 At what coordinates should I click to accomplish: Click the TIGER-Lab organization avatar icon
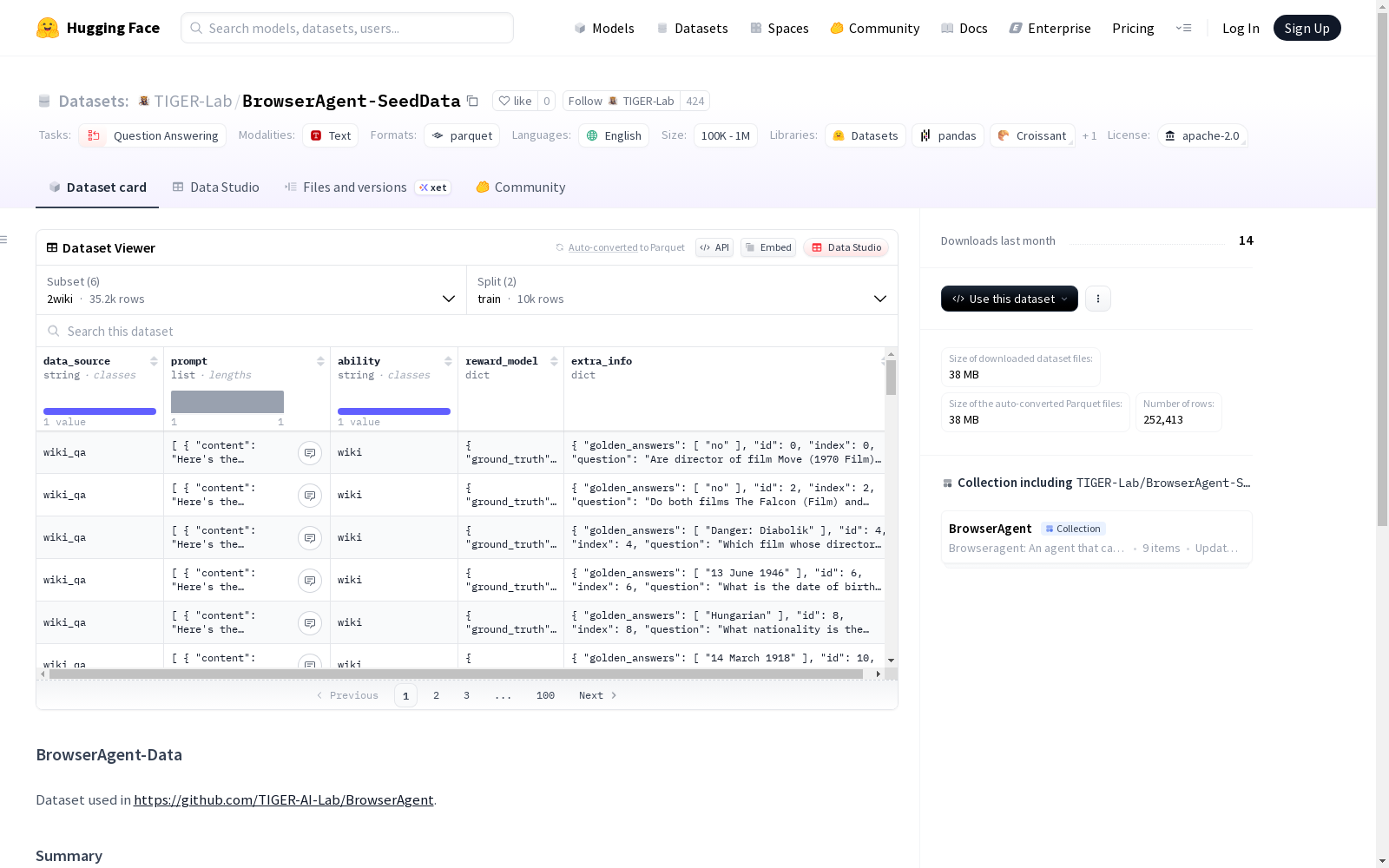(144, 101)
